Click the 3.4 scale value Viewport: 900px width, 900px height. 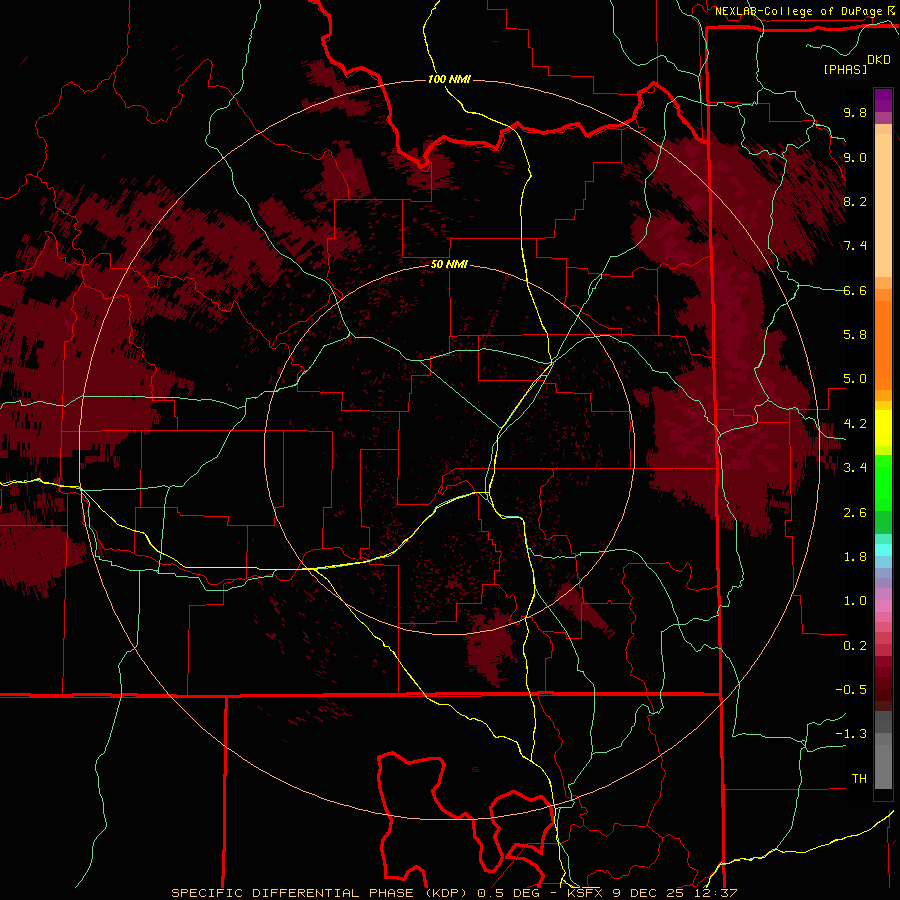point(855,468)
